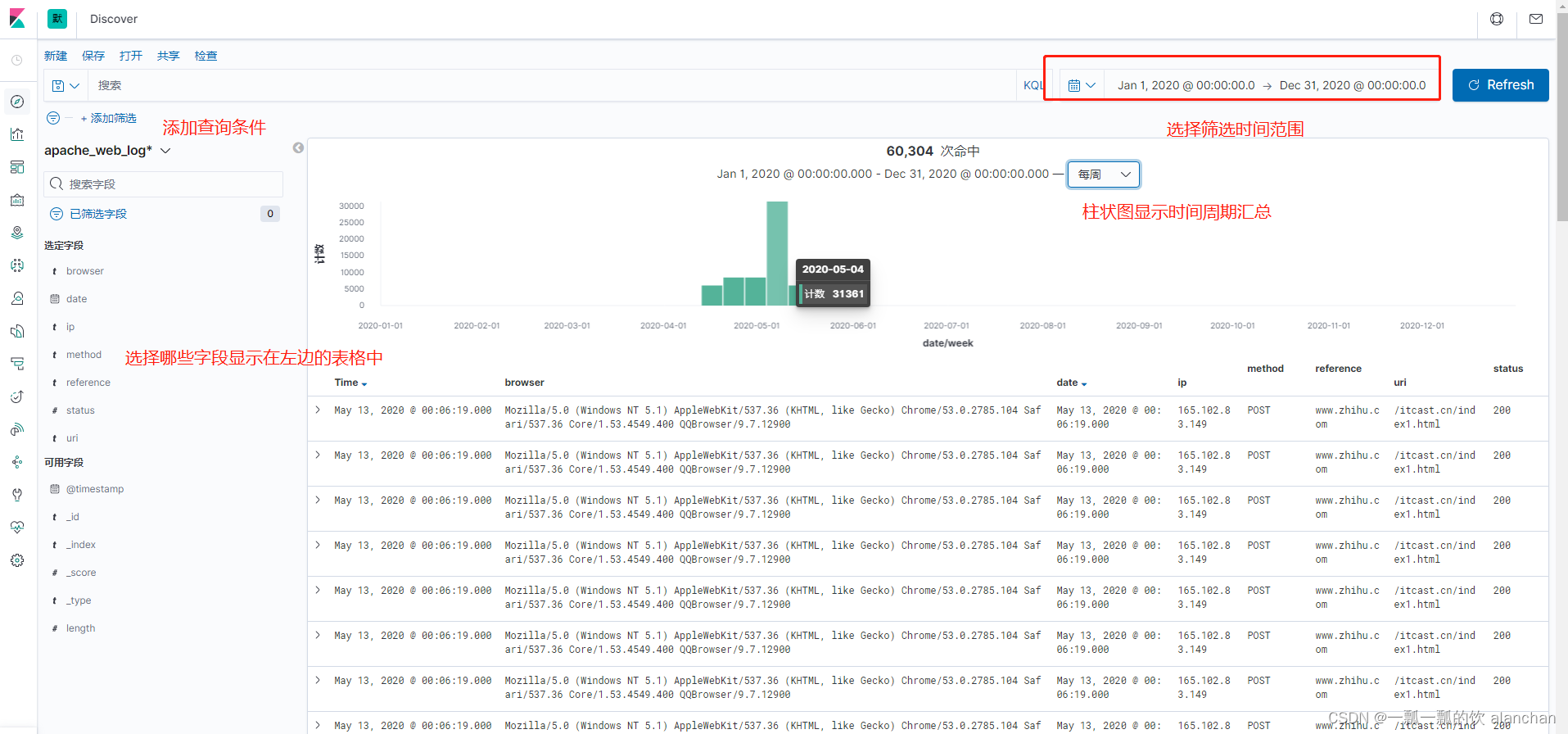The height and width of the screenshot is (734, 1568).
Task: Expand the fifth May 13 log row
Action: tap(318, 590)
